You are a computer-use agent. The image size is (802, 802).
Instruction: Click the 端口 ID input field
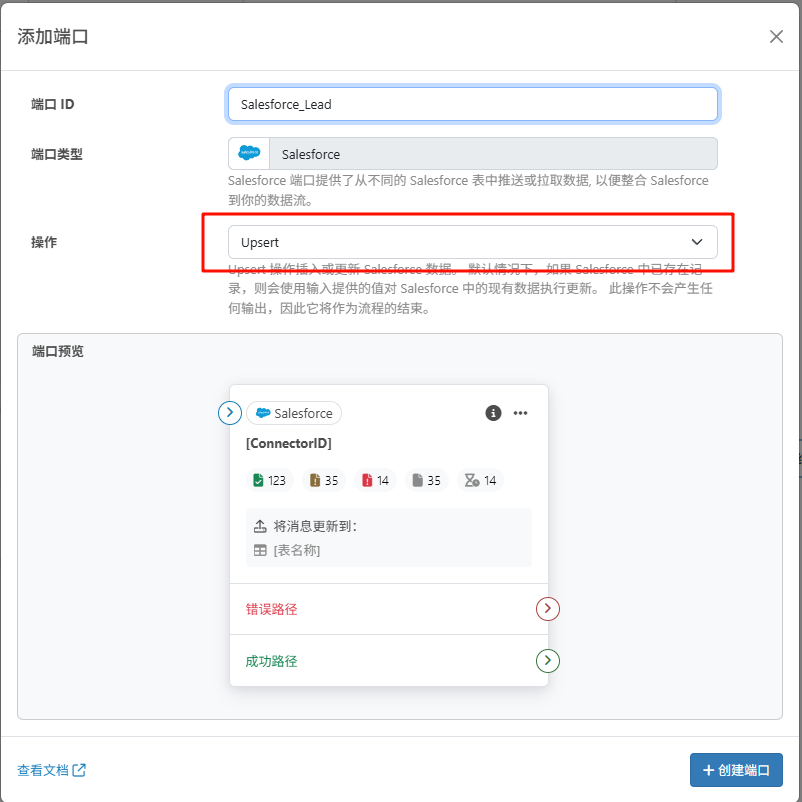472,104
